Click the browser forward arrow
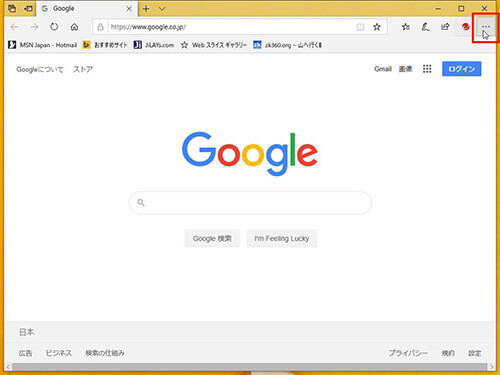This screenshot has height=375, width=500. point(34,27)
